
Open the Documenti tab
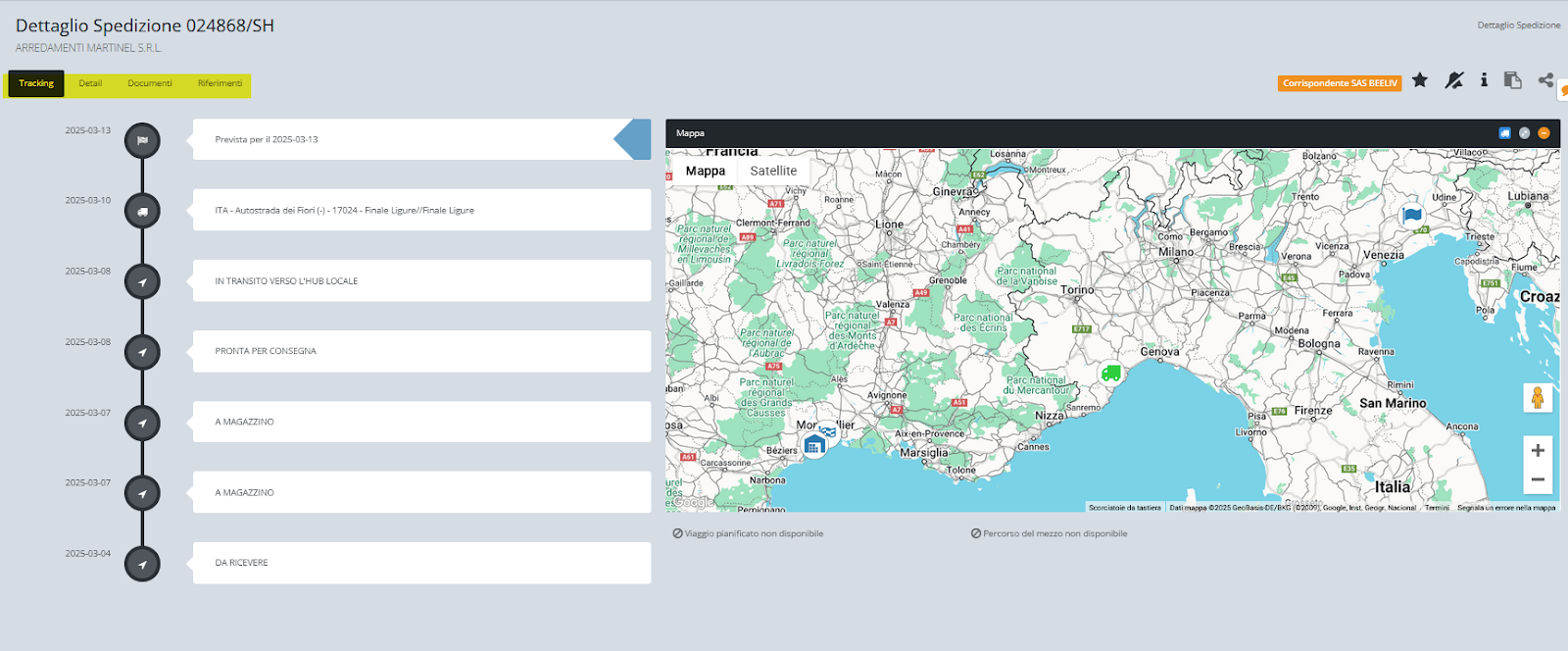pos(150,83)
